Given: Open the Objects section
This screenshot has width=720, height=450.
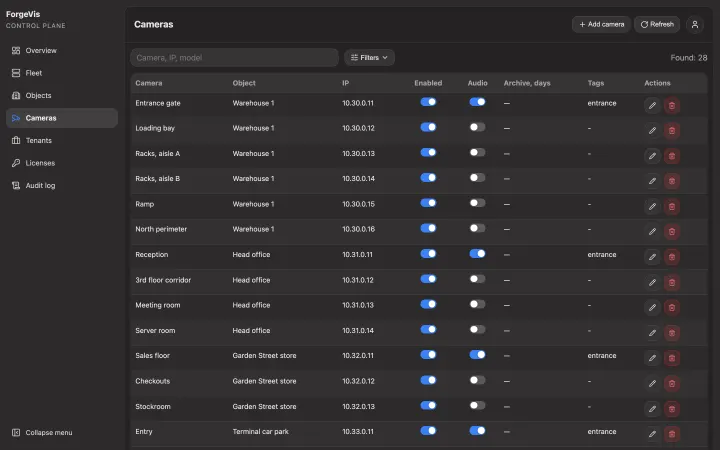Looking at the screenshot, I should point(62,96).
